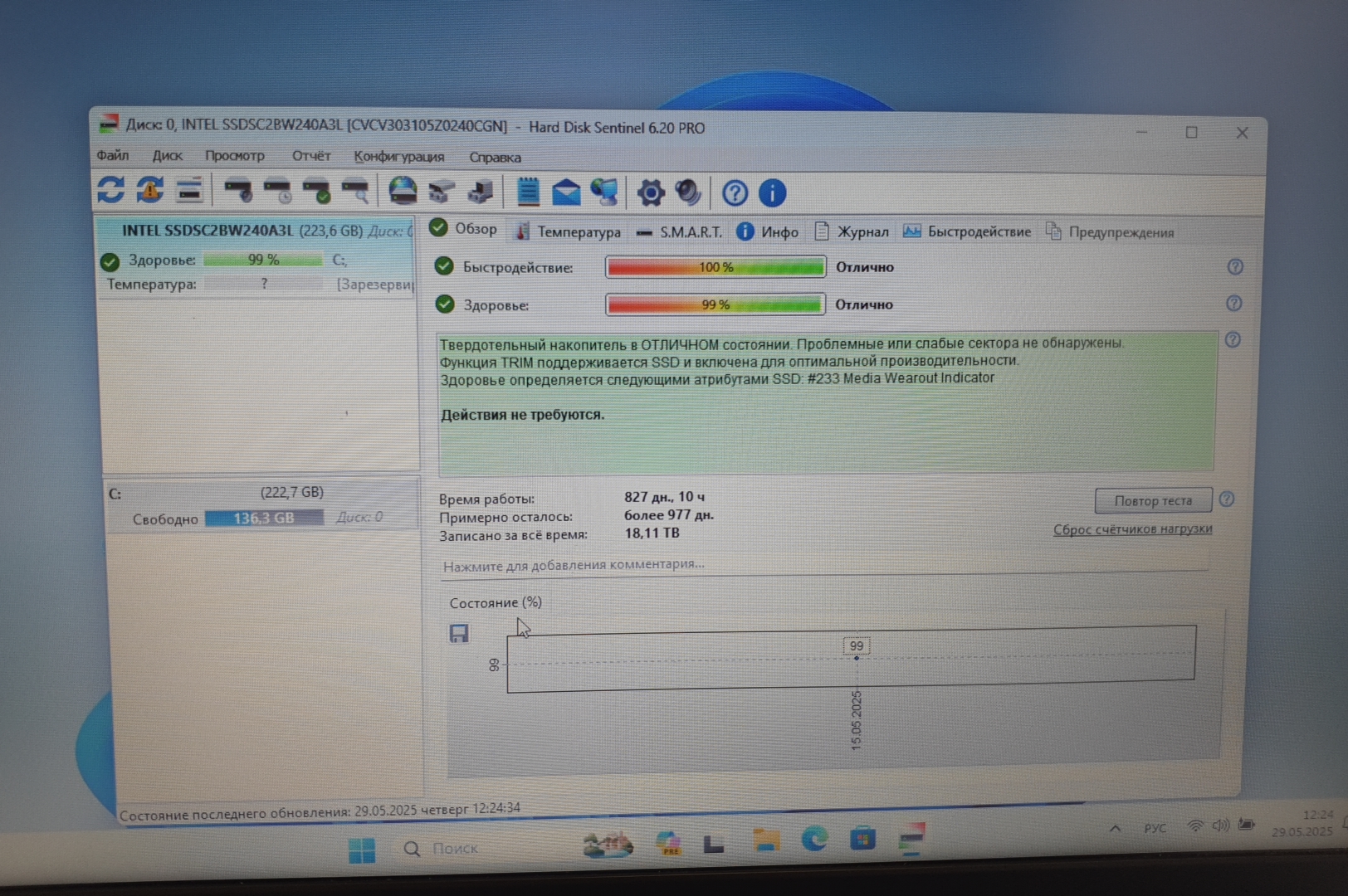Switch to the Журнал tab
The width and height of the screenshot is (1348, 896).
click(x=852, y=231)
